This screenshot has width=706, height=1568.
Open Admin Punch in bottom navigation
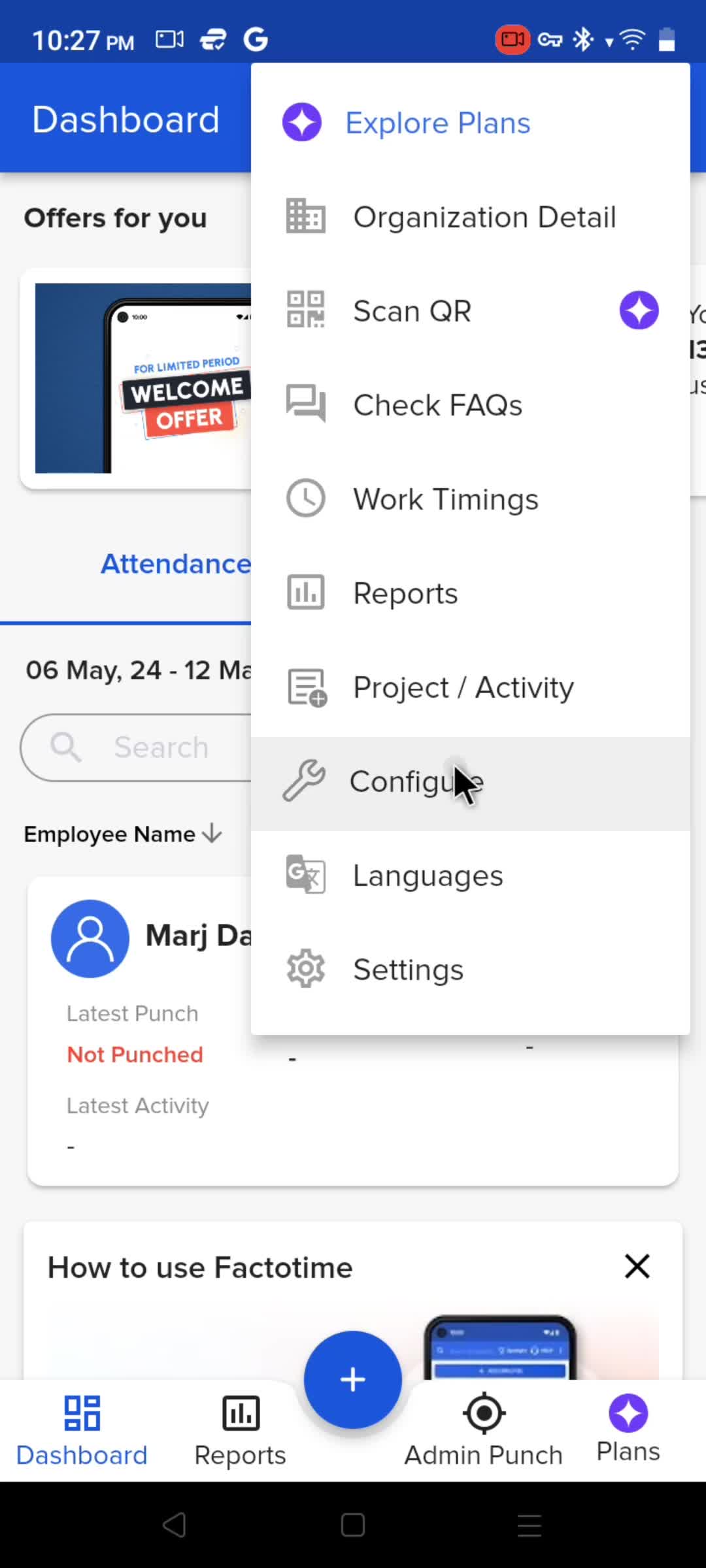point(484,1431)
